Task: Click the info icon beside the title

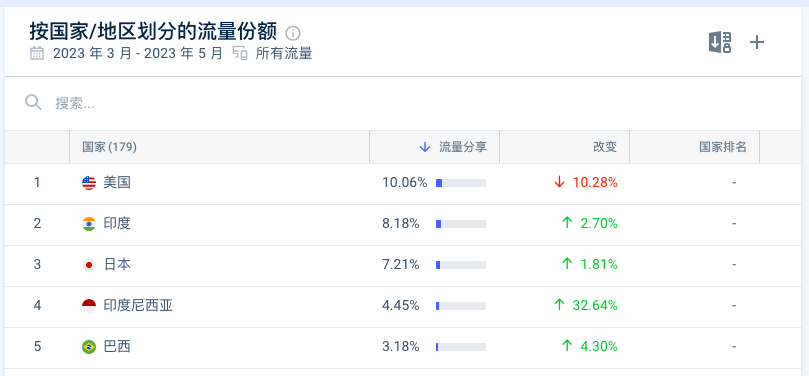Action: click(x=293, y=34)
